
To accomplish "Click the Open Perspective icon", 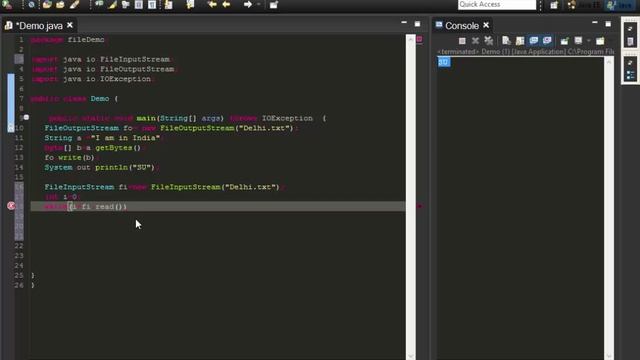I will pos(554,5).
